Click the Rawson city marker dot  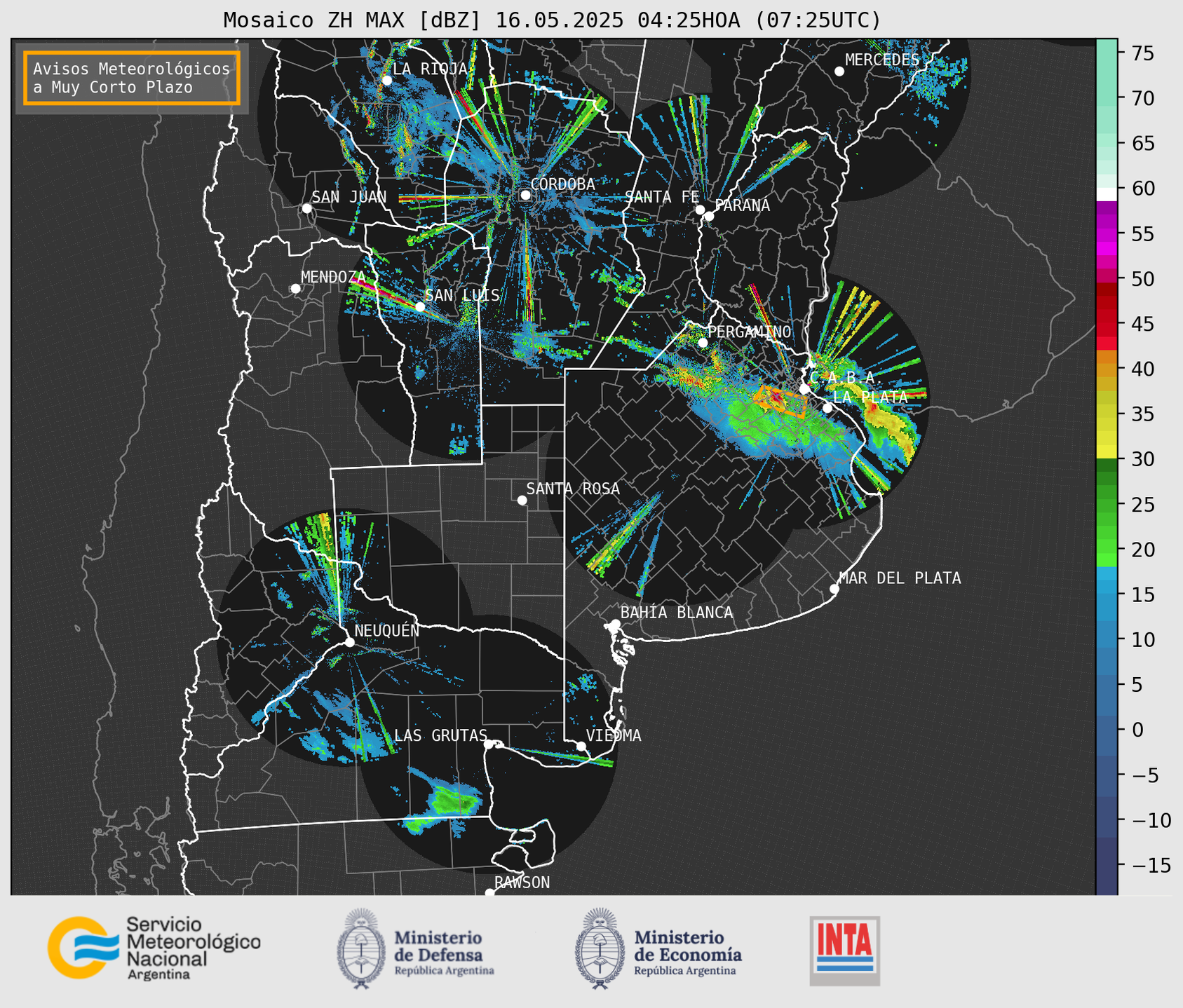489,892
